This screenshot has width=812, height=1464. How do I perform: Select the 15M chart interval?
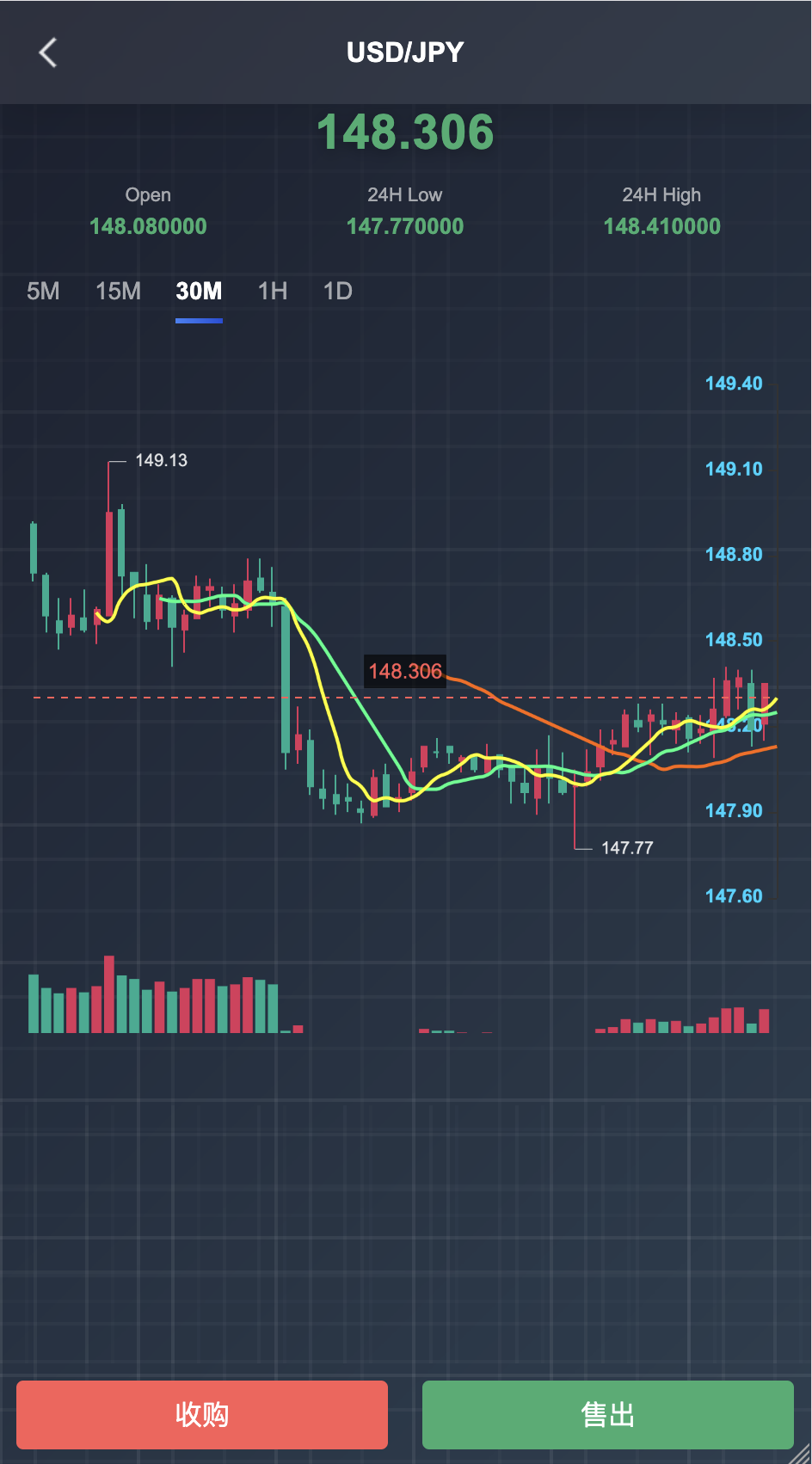point(118,292)
